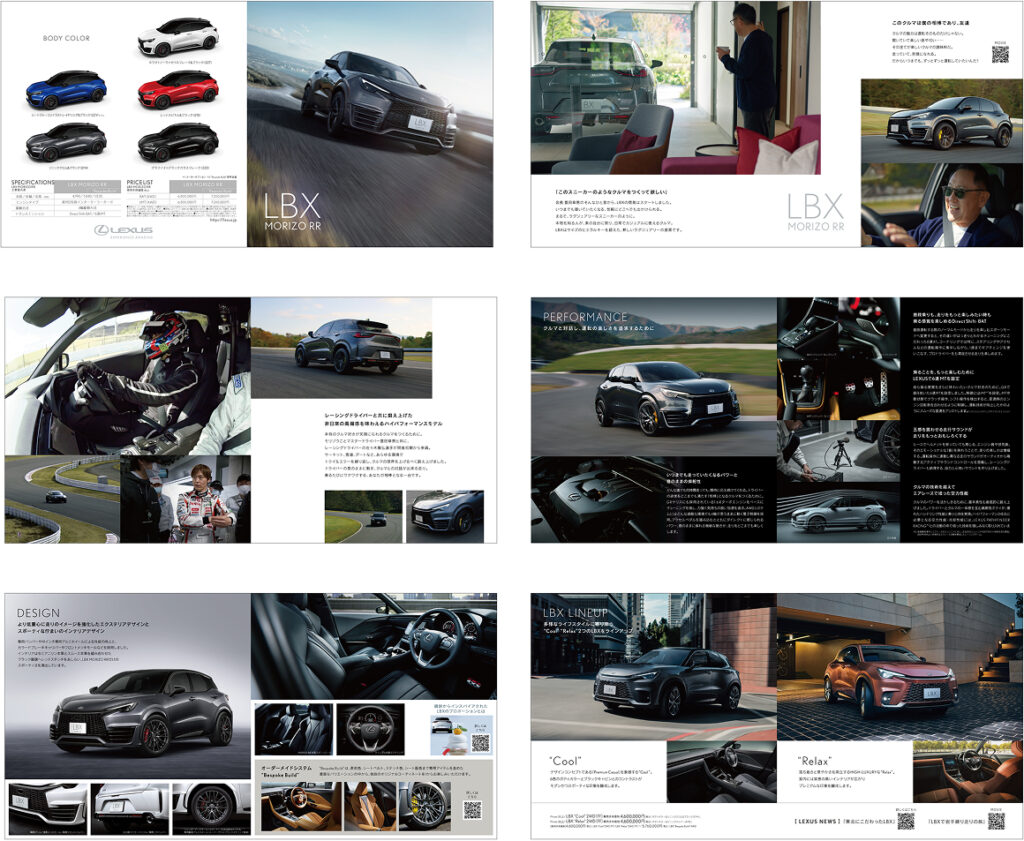The height and width of the screenshot is (841, 1024).
Task: Open the white front grille close-up thumbnail
Action: point(48,808)
